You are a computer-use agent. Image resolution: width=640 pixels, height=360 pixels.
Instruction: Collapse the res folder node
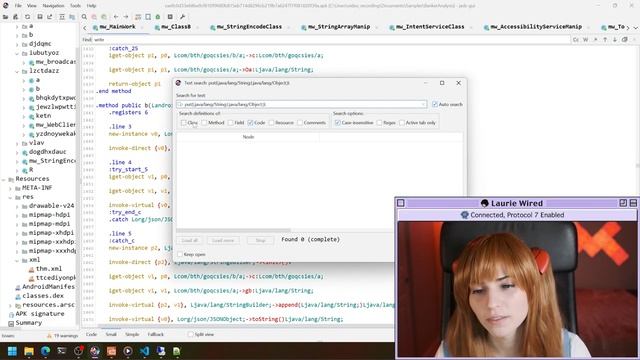(10, 197)
